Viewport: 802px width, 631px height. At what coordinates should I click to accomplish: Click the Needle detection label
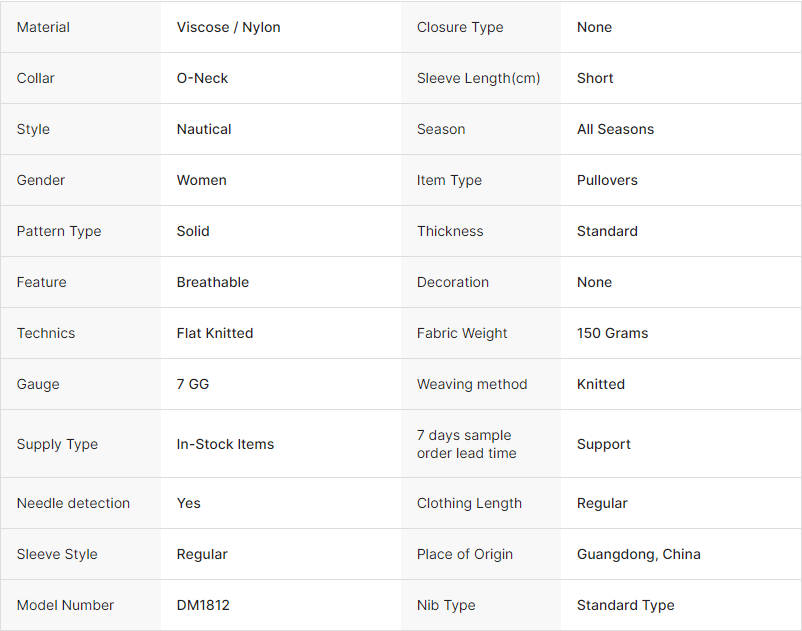(x=73, y=503)
